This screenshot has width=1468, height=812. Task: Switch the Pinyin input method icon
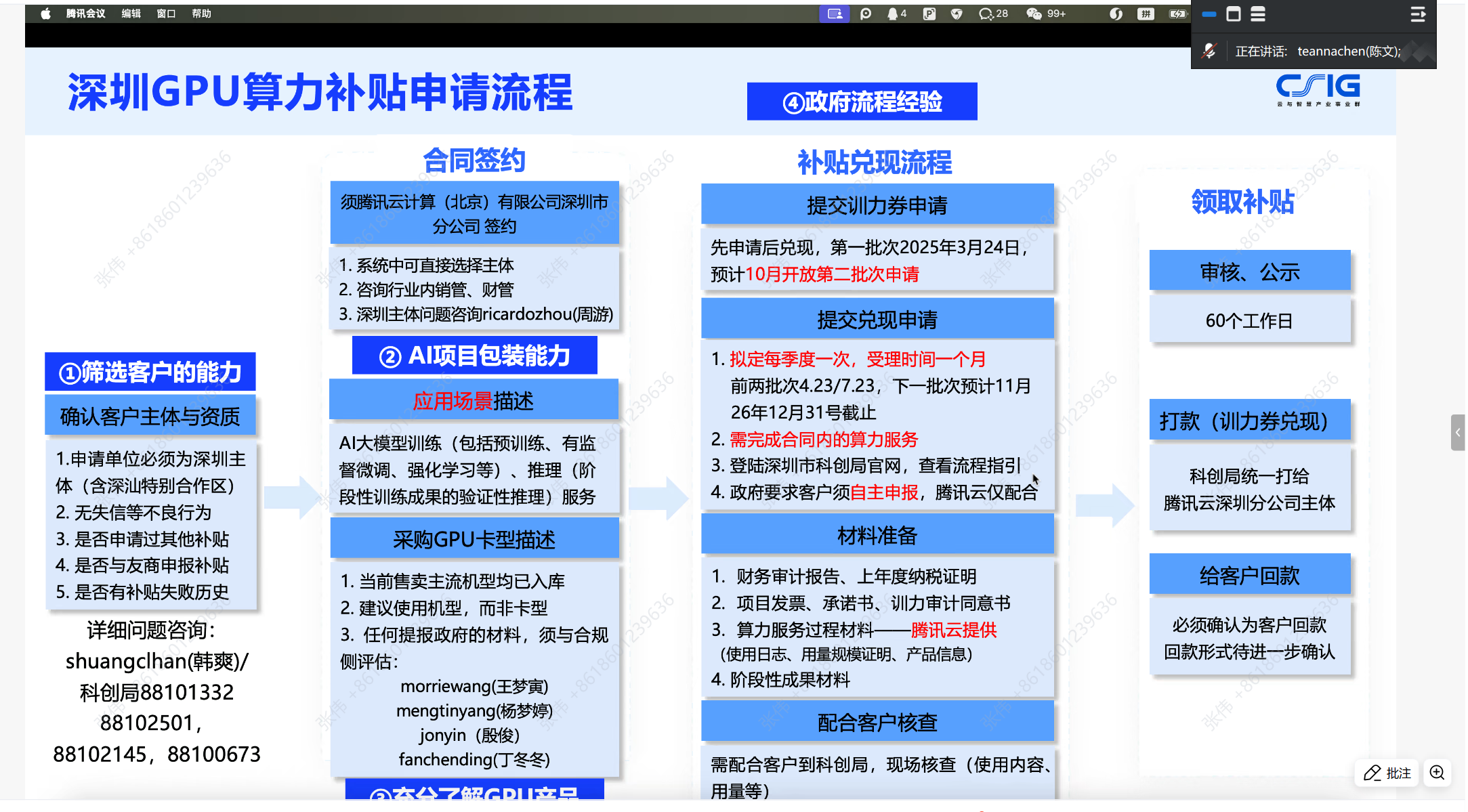1146,14
